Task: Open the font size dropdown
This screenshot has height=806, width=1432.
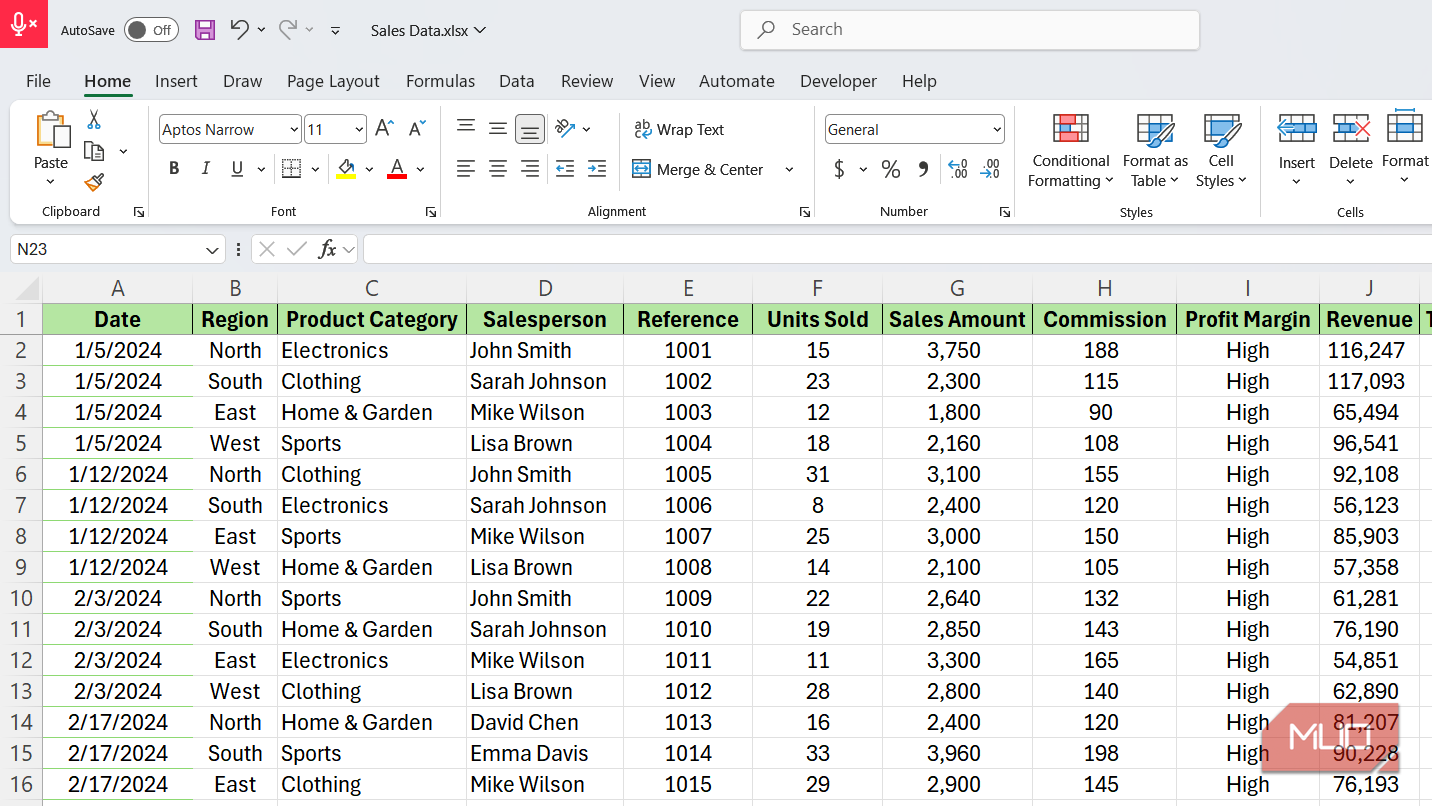Action: [x=359, y=129]
